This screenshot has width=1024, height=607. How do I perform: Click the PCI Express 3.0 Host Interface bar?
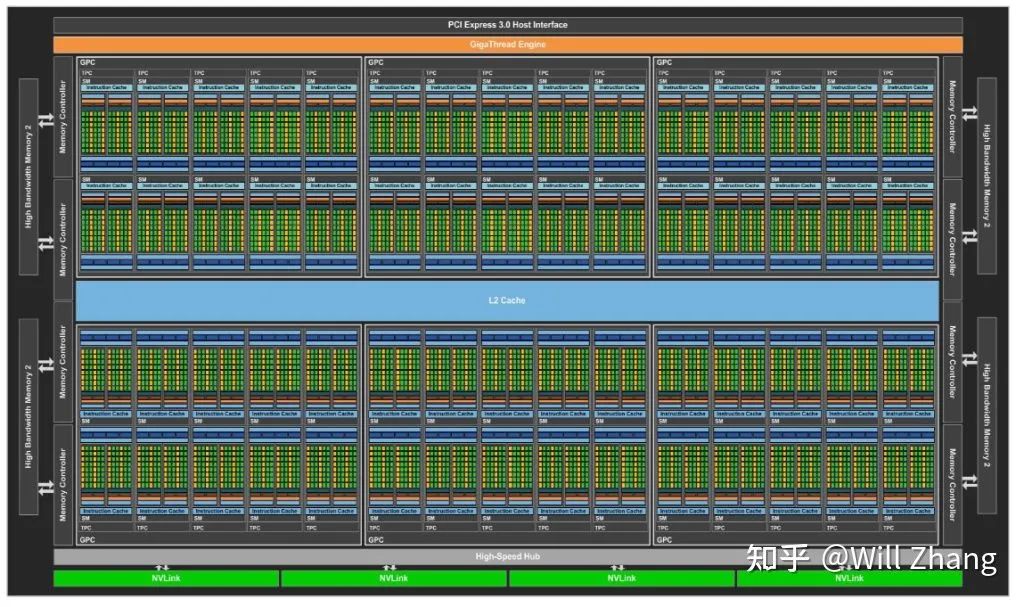[x=507, y=25]
